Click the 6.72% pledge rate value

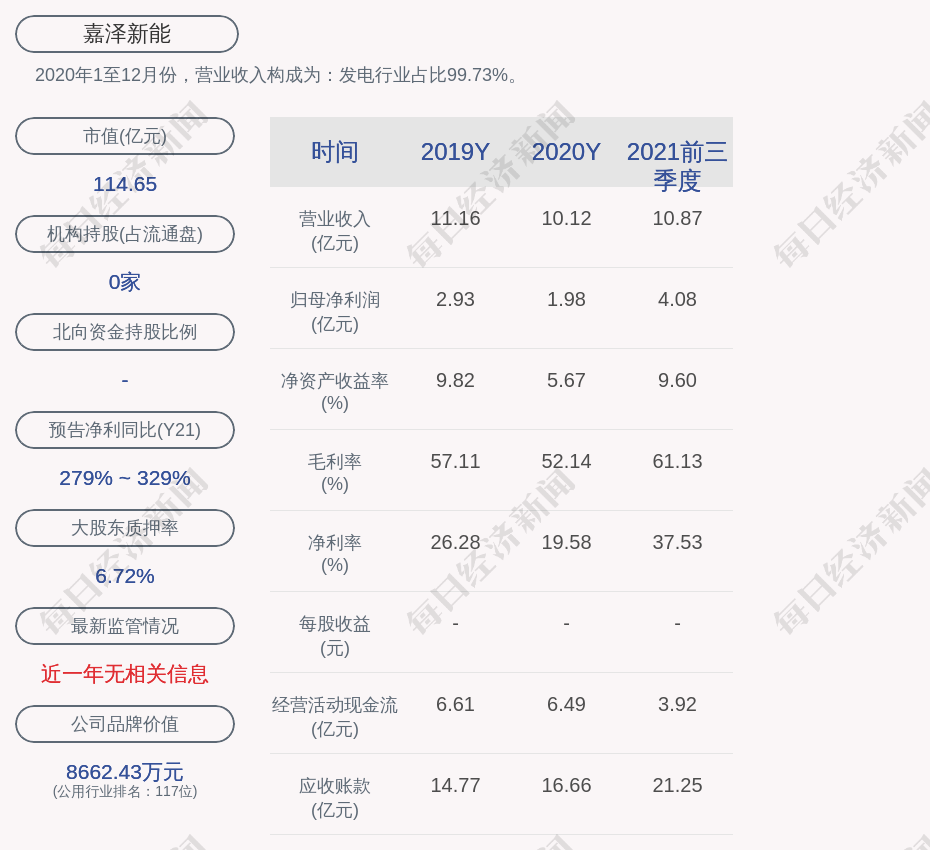point(125,576)
